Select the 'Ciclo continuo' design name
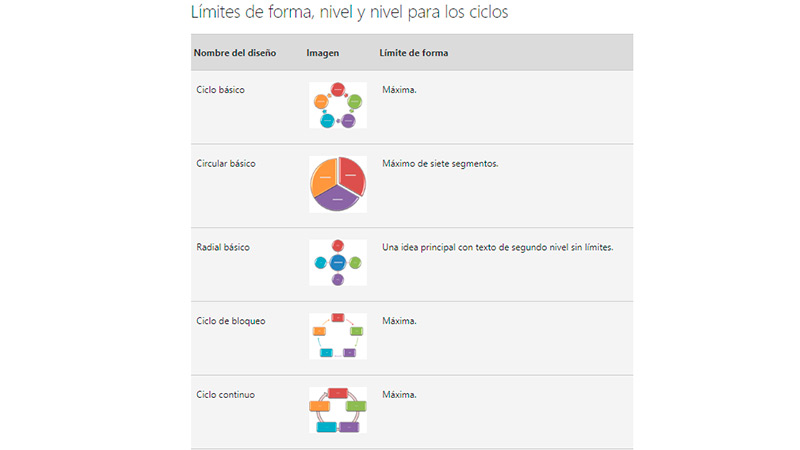800x450 pixels. pyautogui.click(x=226, y=395)
